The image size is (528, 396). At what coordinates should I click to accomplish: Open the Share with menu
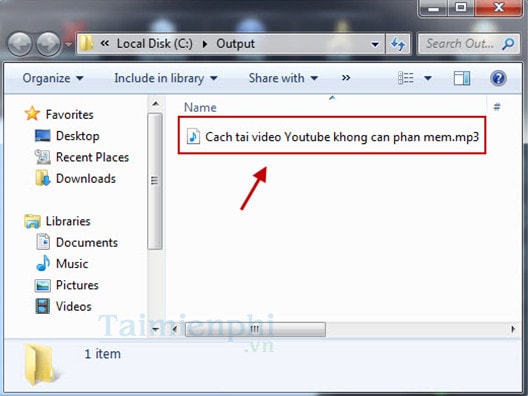point(283,78)
